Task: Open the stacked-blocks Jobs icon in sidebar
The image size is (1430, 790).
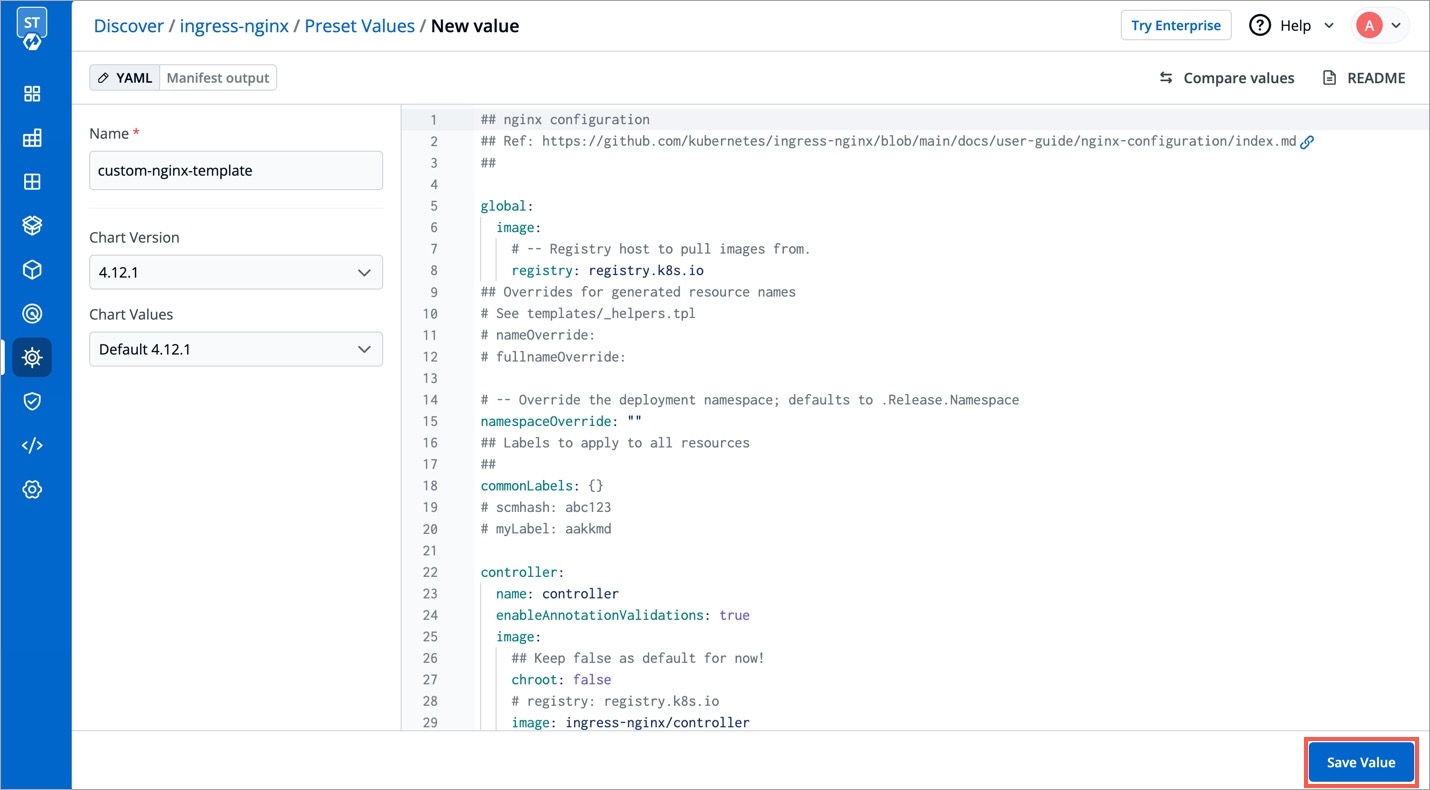Action: coord(32,138)
